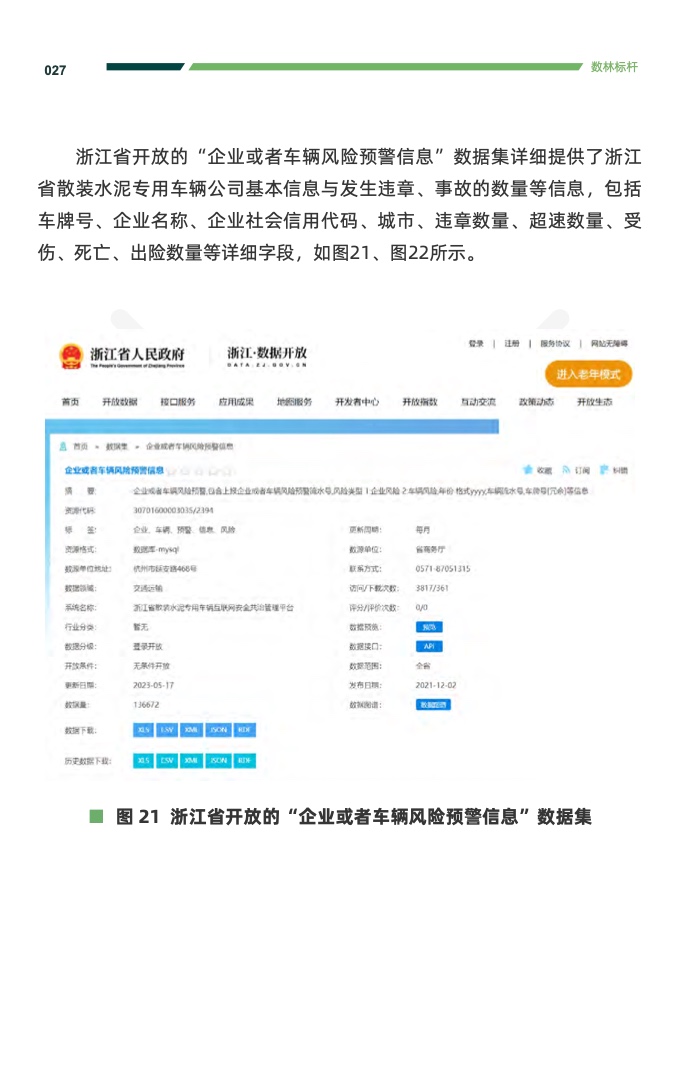Download dataset as XLS in 数据下载 row
Viewport: 680px width, 1077px height.
point(143,731)
